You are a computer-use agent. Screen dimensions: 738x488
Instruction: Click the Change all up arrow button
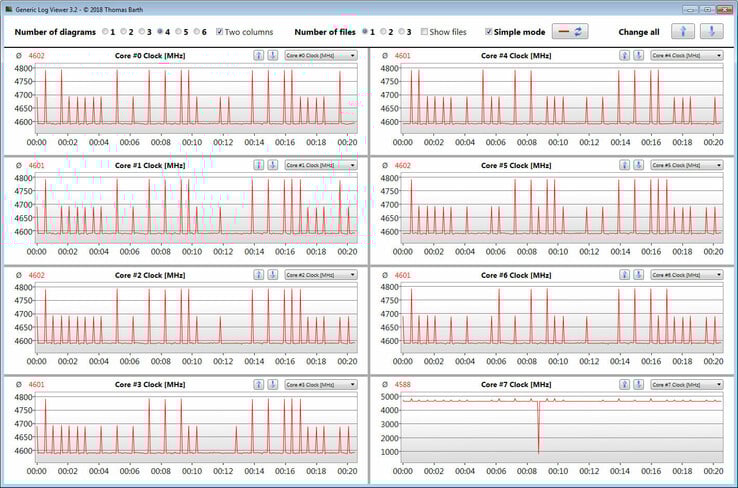coord(683,32)
